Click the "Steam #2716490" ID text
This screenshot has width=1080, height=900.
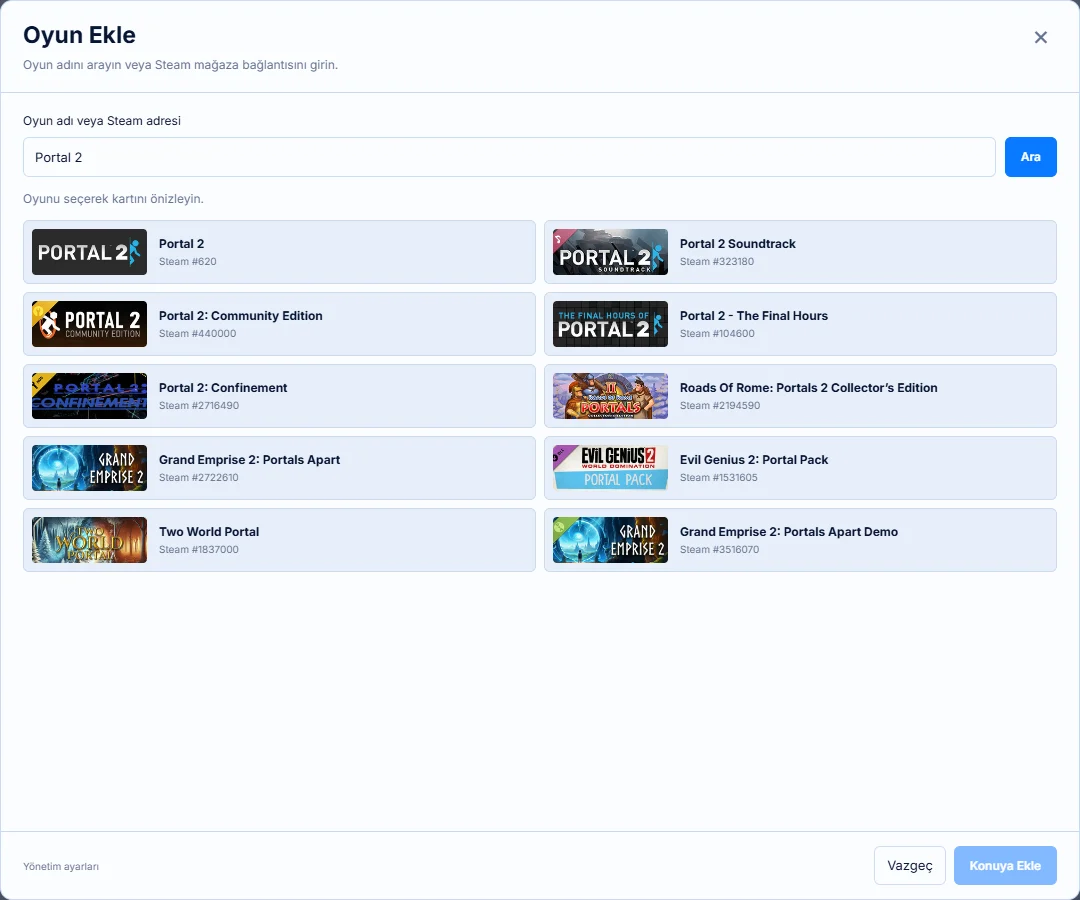[x=199, y=406]
